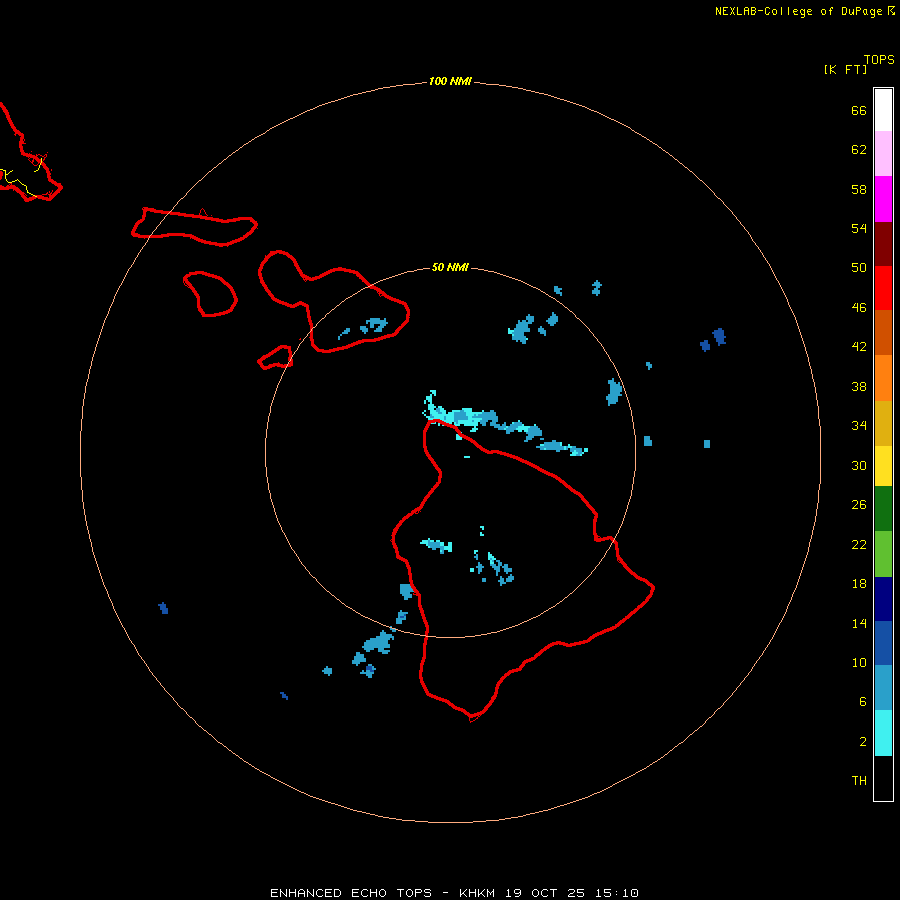Click the blue echo cluster northeast inside 50 NMI ring

tap(521, 329)
